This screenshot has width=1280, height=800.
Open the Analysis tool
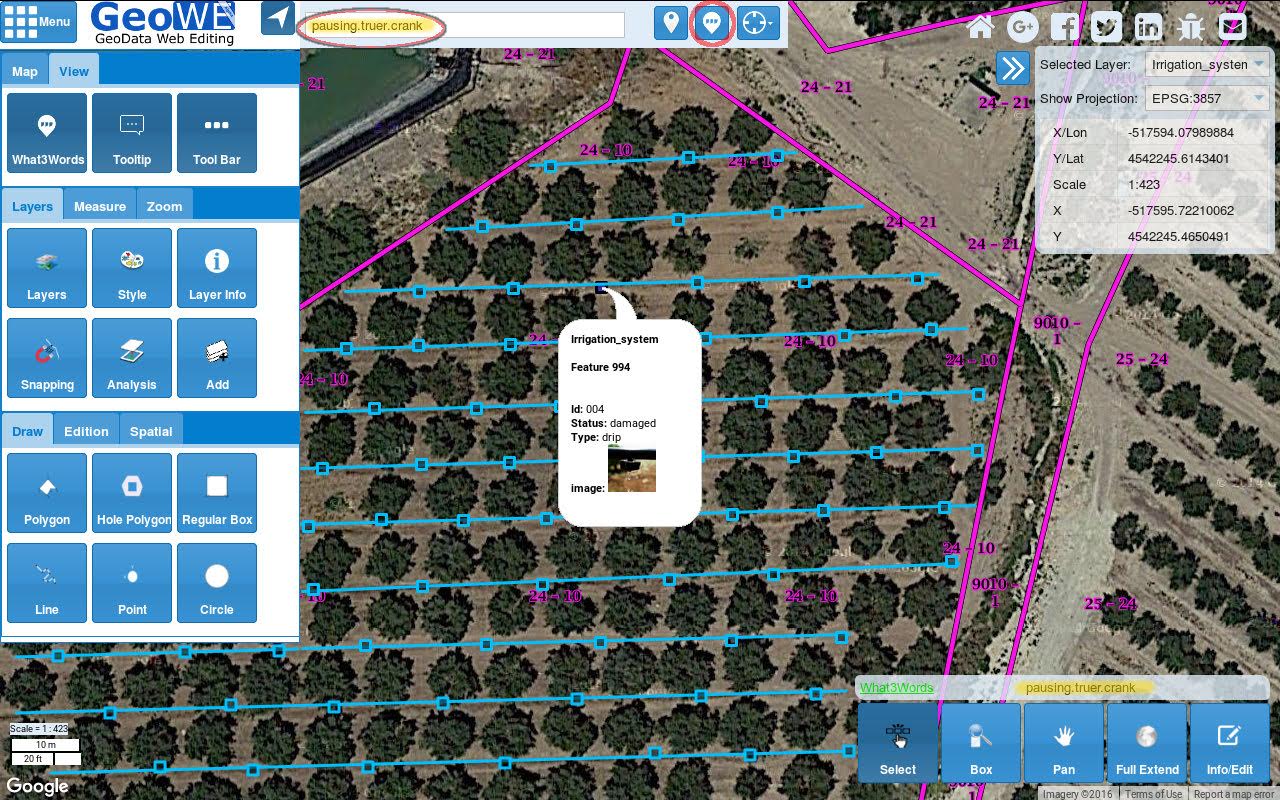point(132,358)
